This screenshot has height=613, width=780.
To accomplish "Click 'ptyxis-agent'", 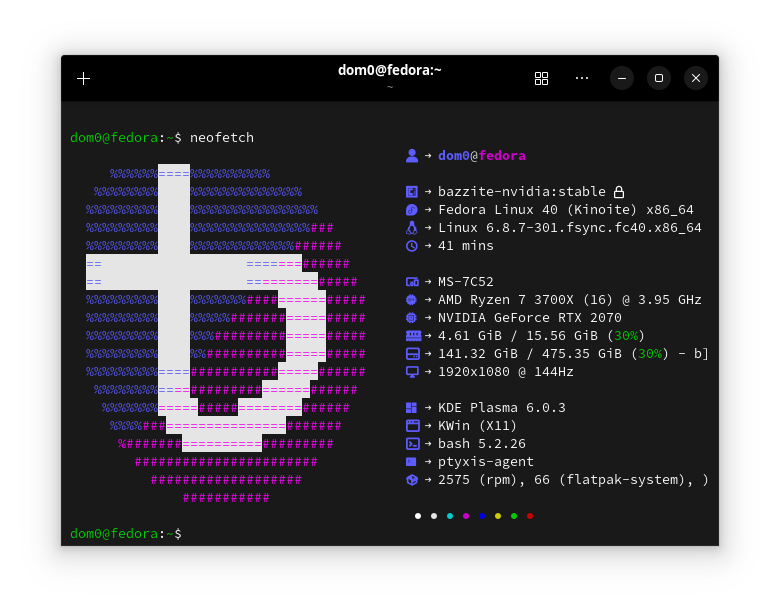I will click(x=486, y=462).
